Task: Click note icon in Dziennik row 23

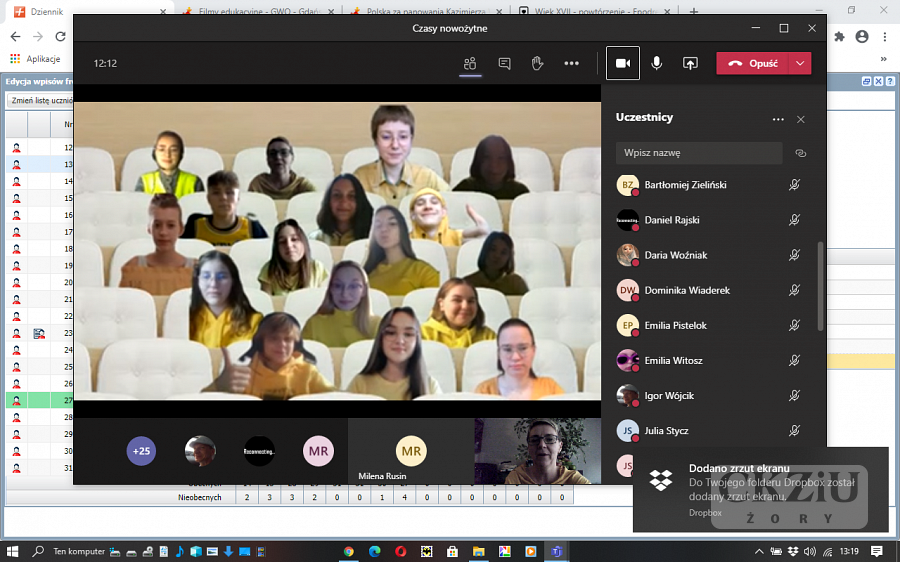Action: click(39, 333)
